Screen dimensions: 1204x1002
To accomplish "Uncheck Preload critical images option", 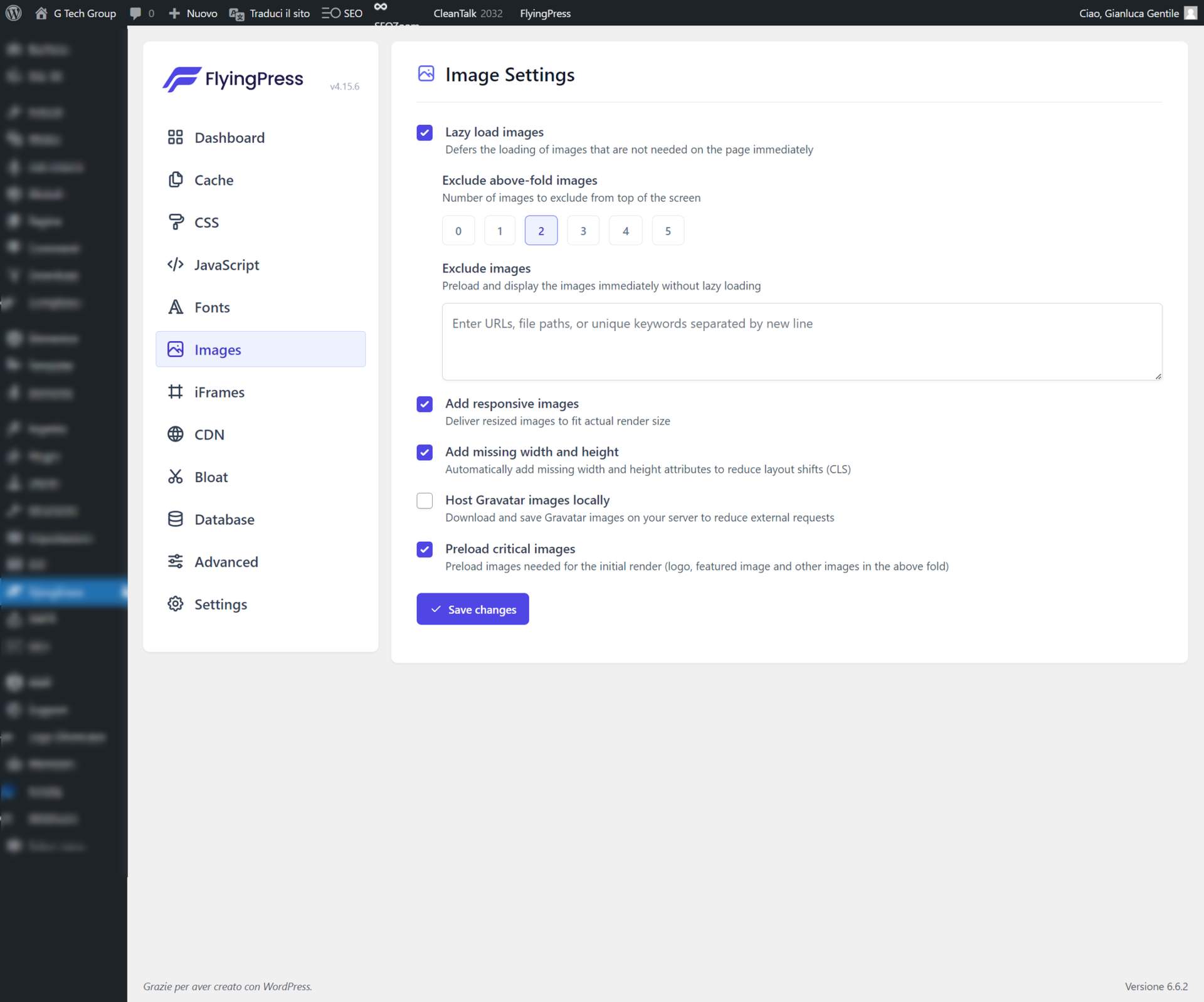I will [425, 549].
